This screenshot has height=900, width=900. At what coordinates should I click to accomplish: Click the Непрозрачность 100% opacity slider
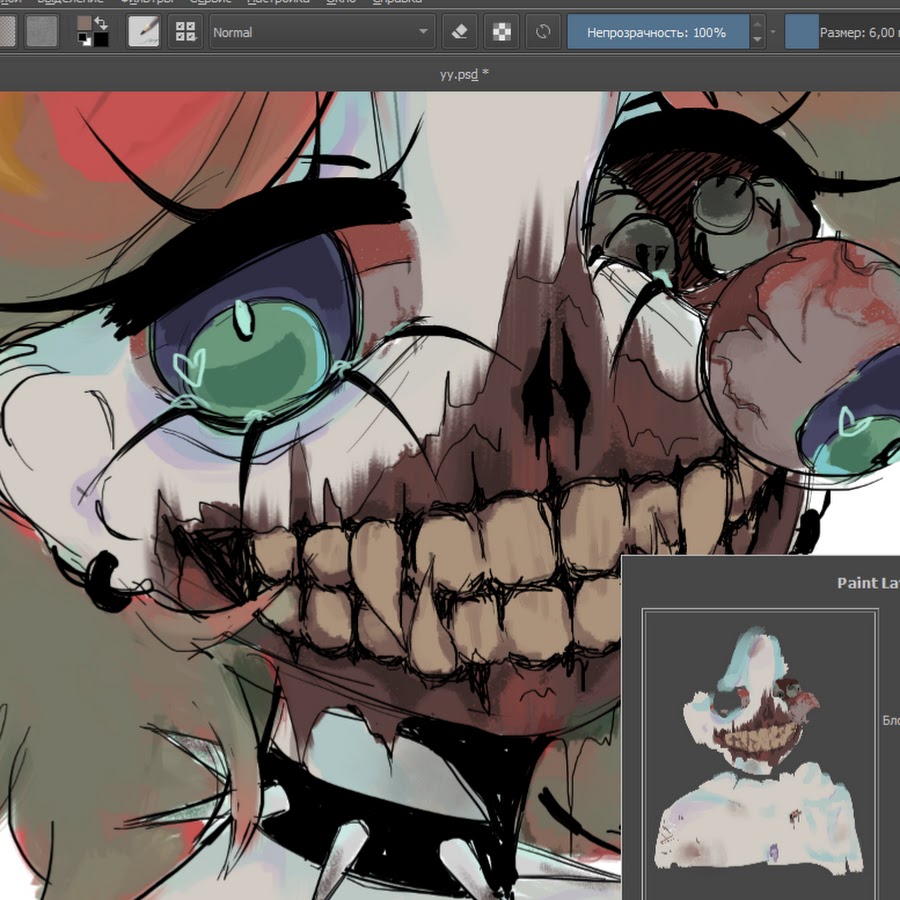coord(658,32)
